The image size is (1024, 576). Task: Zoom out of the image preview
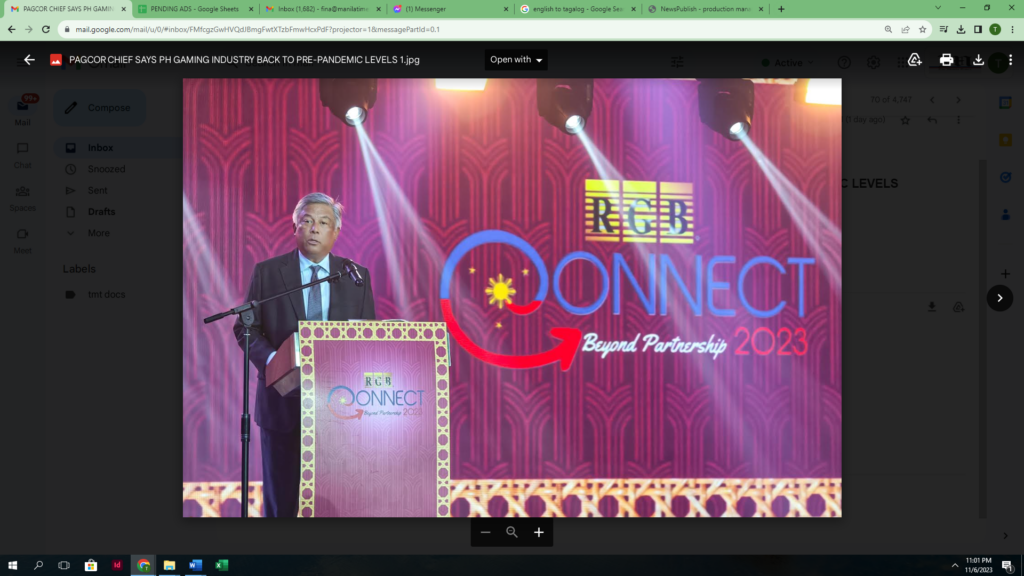485,532
